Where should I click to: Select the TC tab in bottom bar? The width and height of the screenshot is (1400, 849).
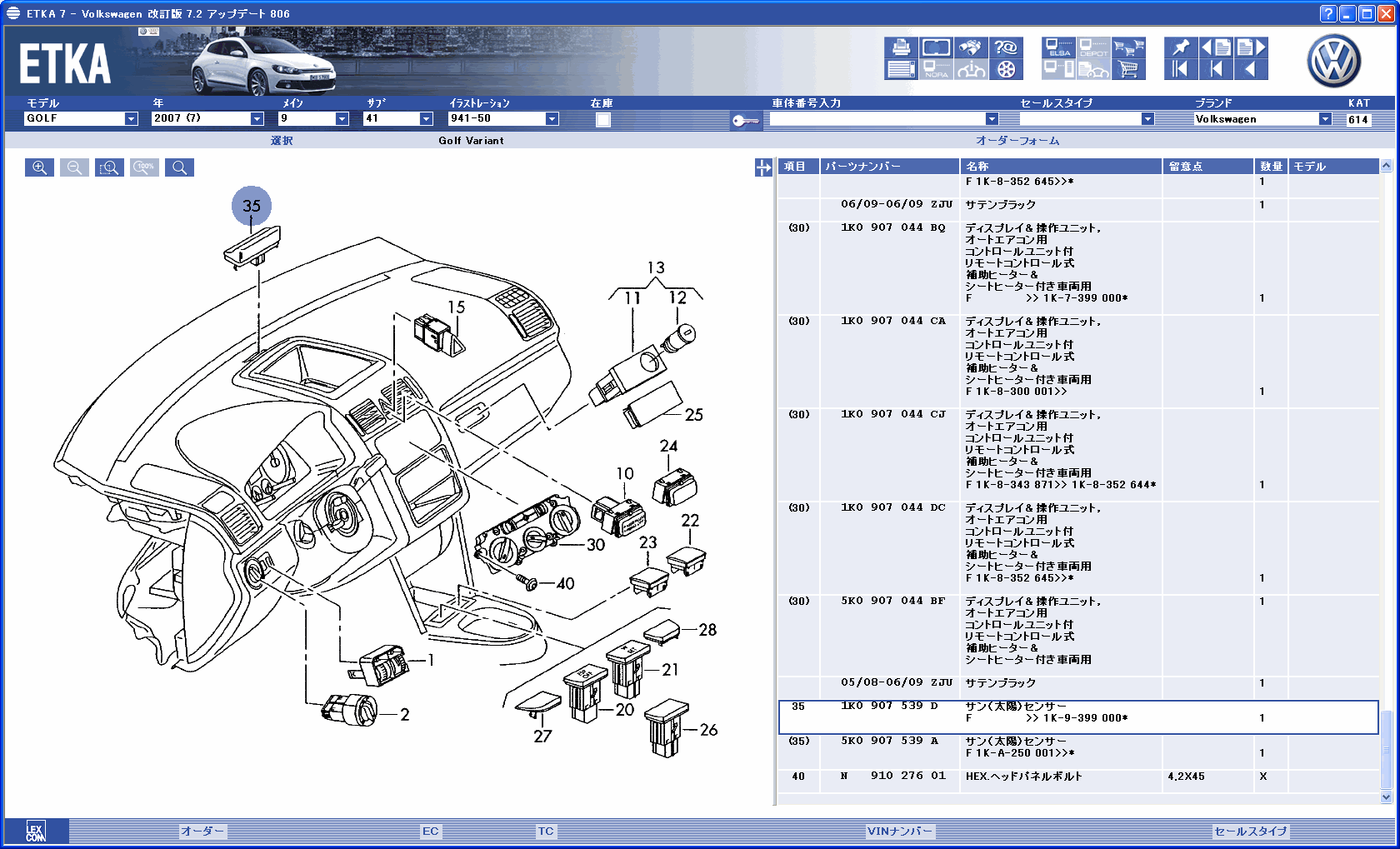546,832
